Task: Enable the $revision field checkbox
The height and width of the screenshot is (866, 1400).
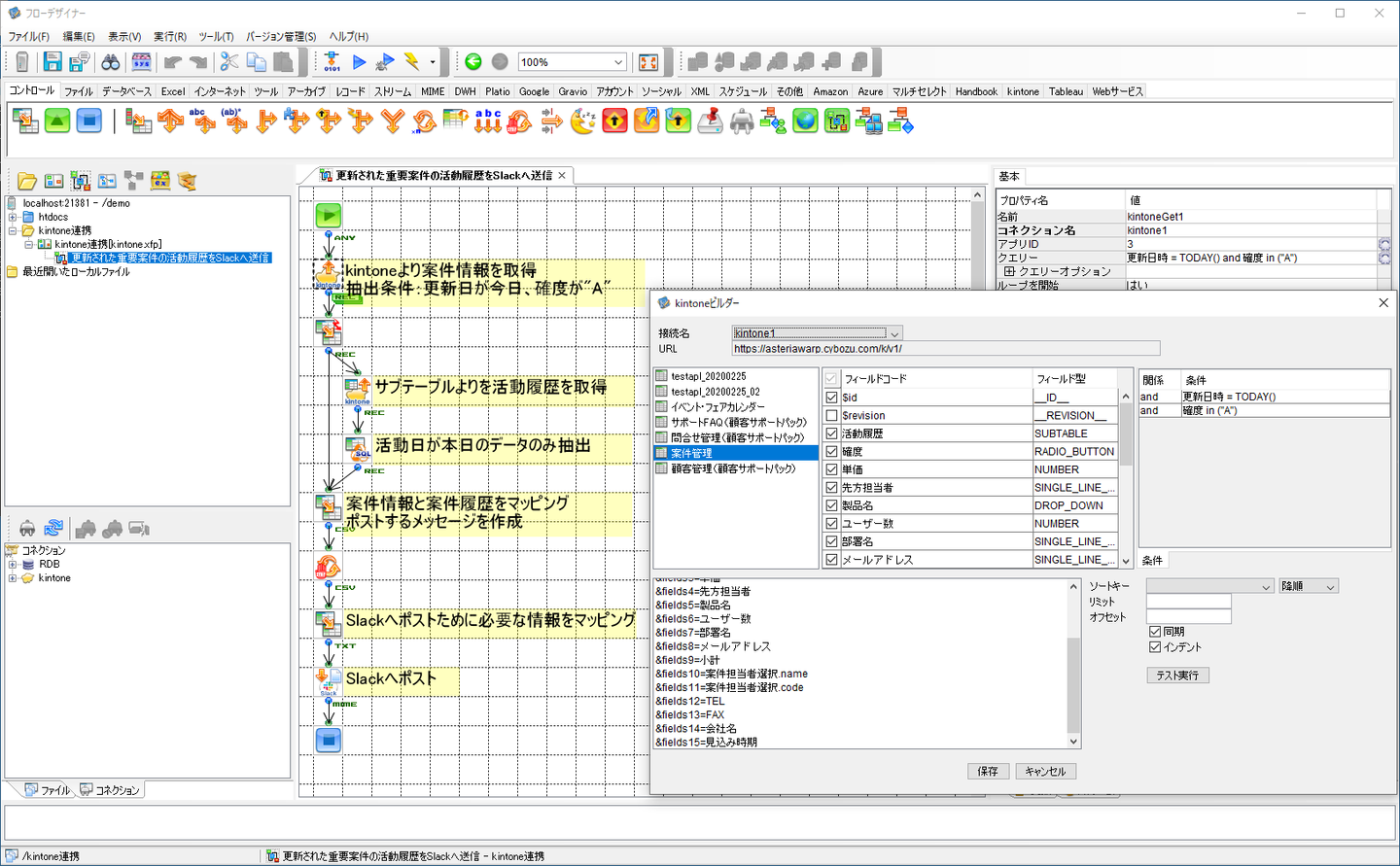Action: pyautogui.click(x=831, y=415)
